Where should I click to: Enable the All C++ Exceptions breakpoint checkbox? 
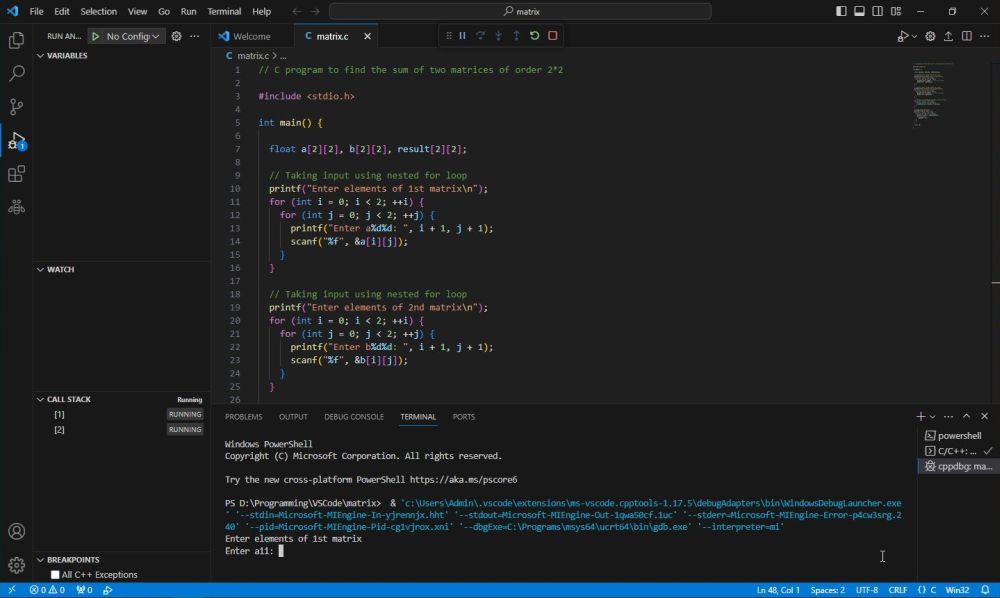[x=55, y=574]
